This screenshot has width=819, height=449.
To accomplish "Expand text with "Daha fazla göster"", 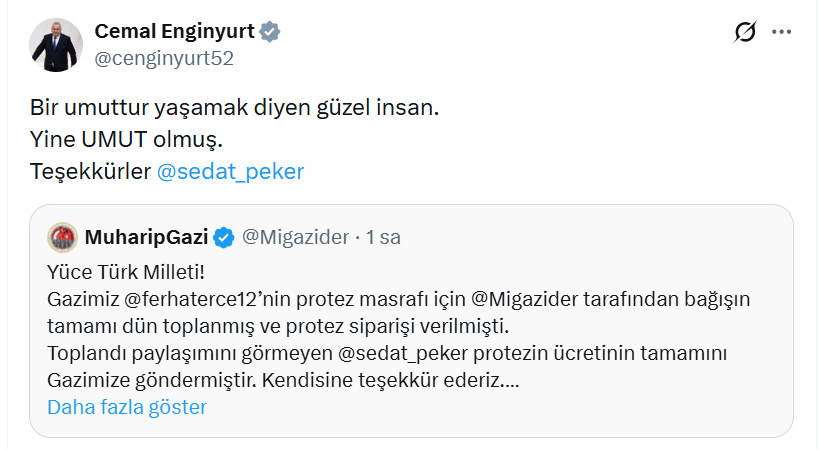I will (x=127, y=407).
